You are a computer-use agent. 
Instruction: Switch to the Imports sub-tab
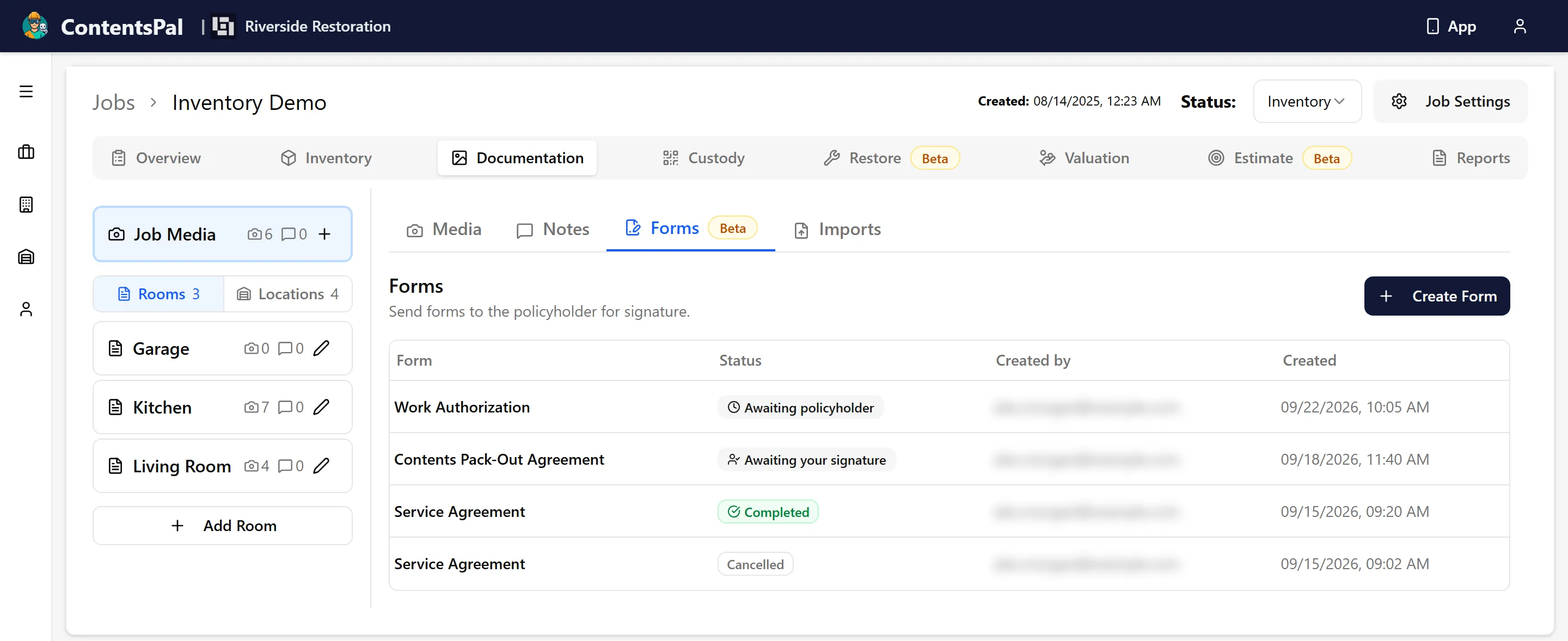click(837, 229)
